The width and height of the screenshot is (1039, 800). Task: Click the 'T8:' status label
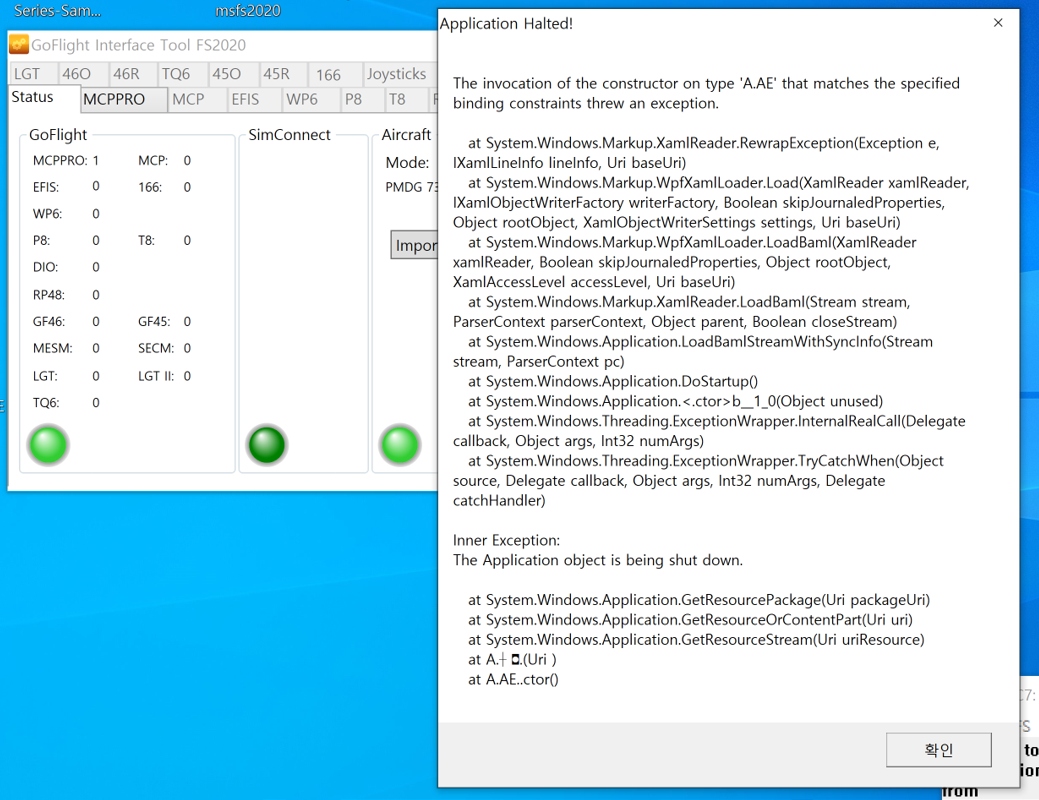click(146, 241)
